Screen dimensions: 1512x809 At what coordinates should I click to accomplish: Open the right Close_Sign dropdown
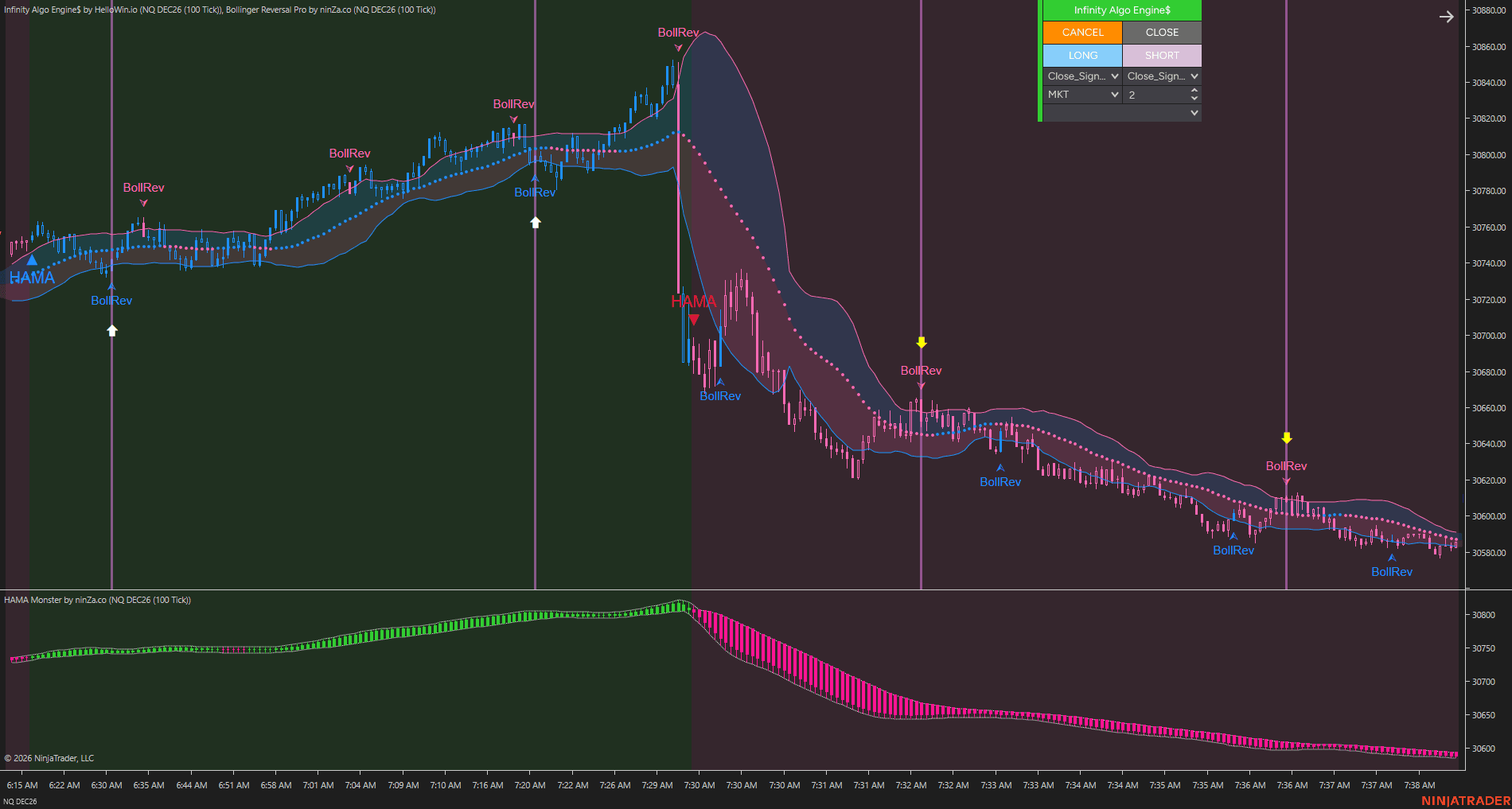[x=1162, y=76]
